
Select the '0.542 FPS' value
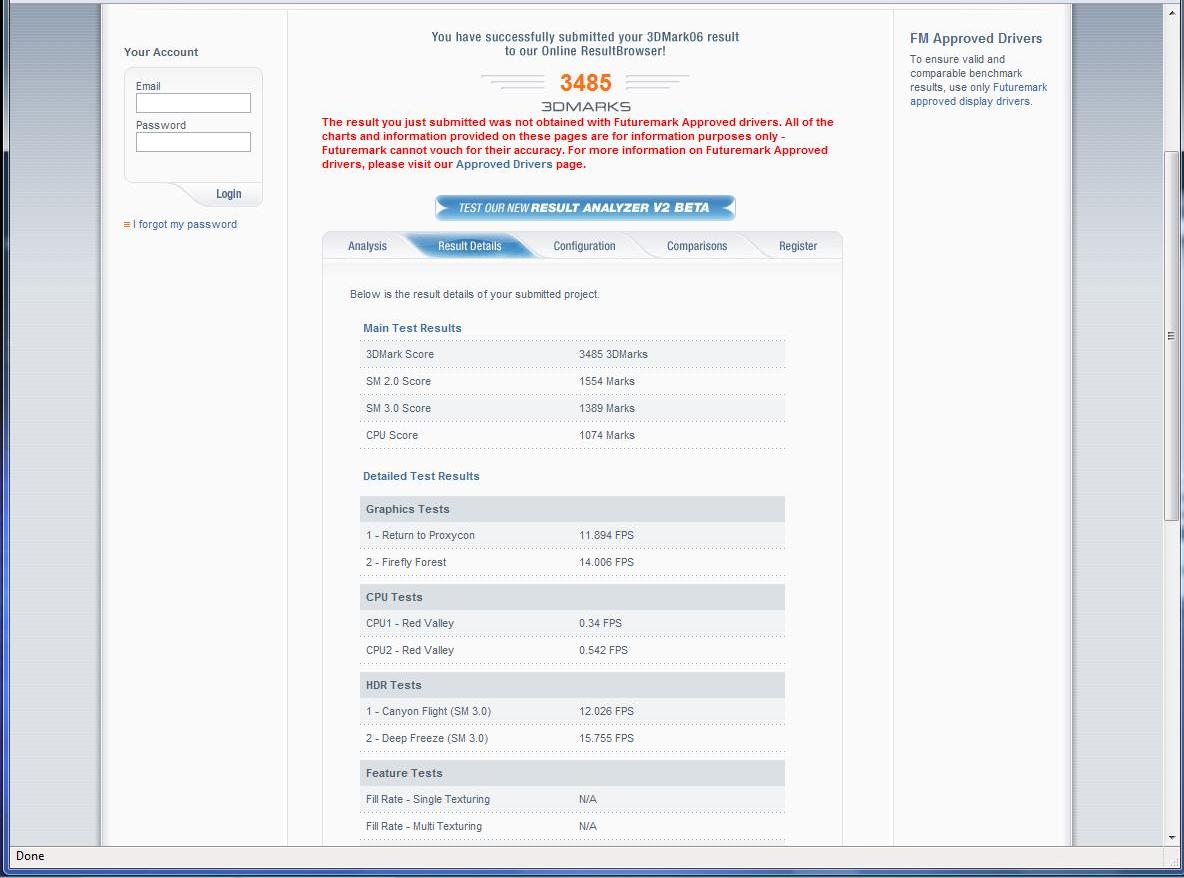603,651
